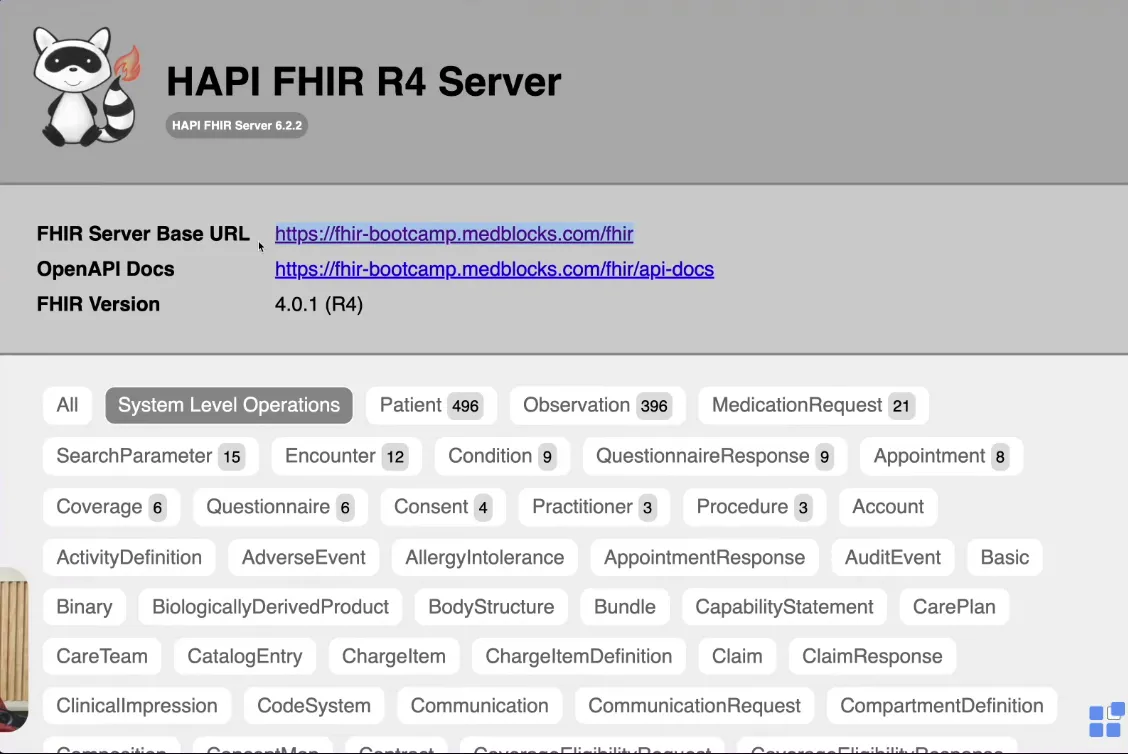Viewport: 1128px width, 754px height.
Task: Pick the Condition resource pill
Action: coord(501,456)
